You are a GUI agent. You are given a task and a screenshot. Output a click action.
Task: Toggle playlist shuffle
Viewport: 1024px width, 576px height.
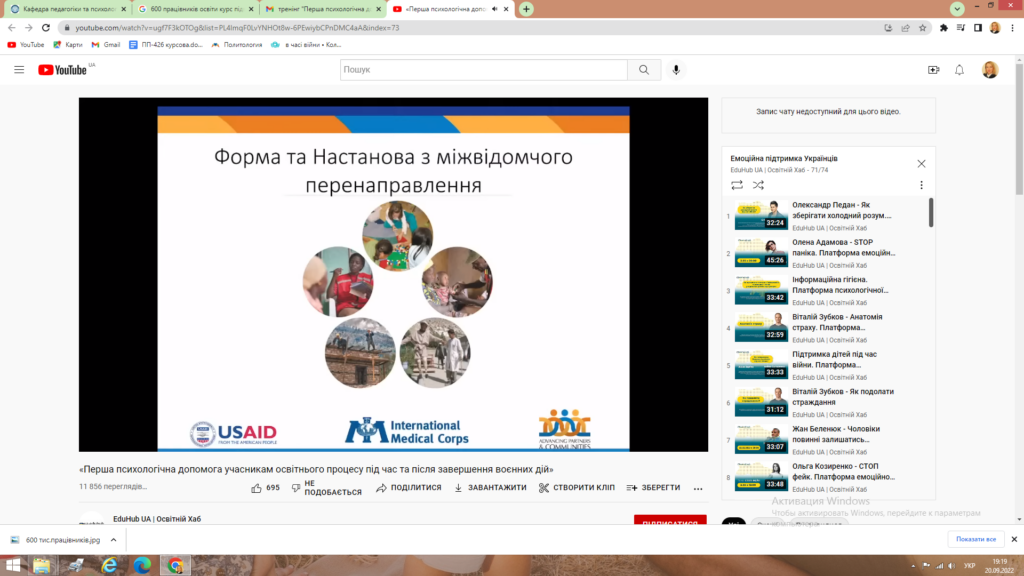click(757, 185)
